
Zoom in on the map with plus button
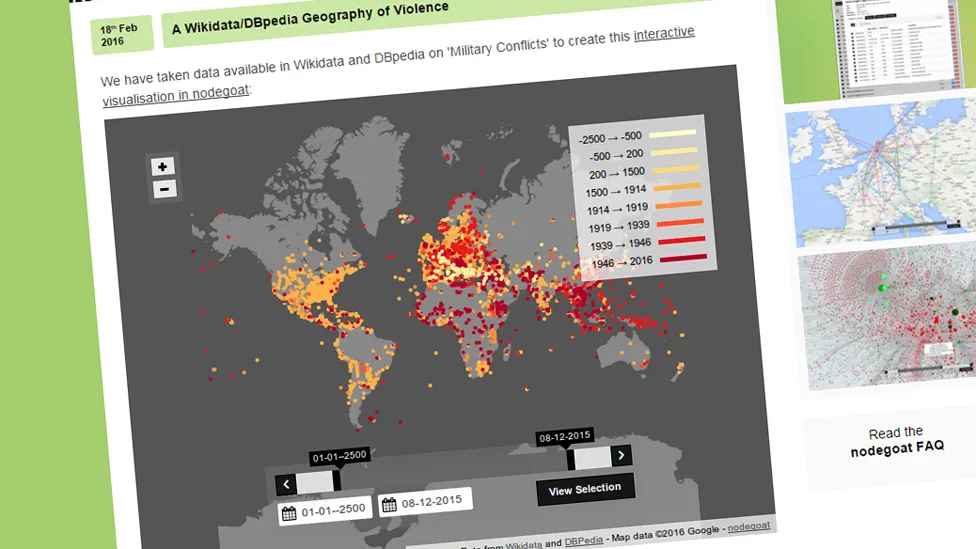click(x=162, y=166)
